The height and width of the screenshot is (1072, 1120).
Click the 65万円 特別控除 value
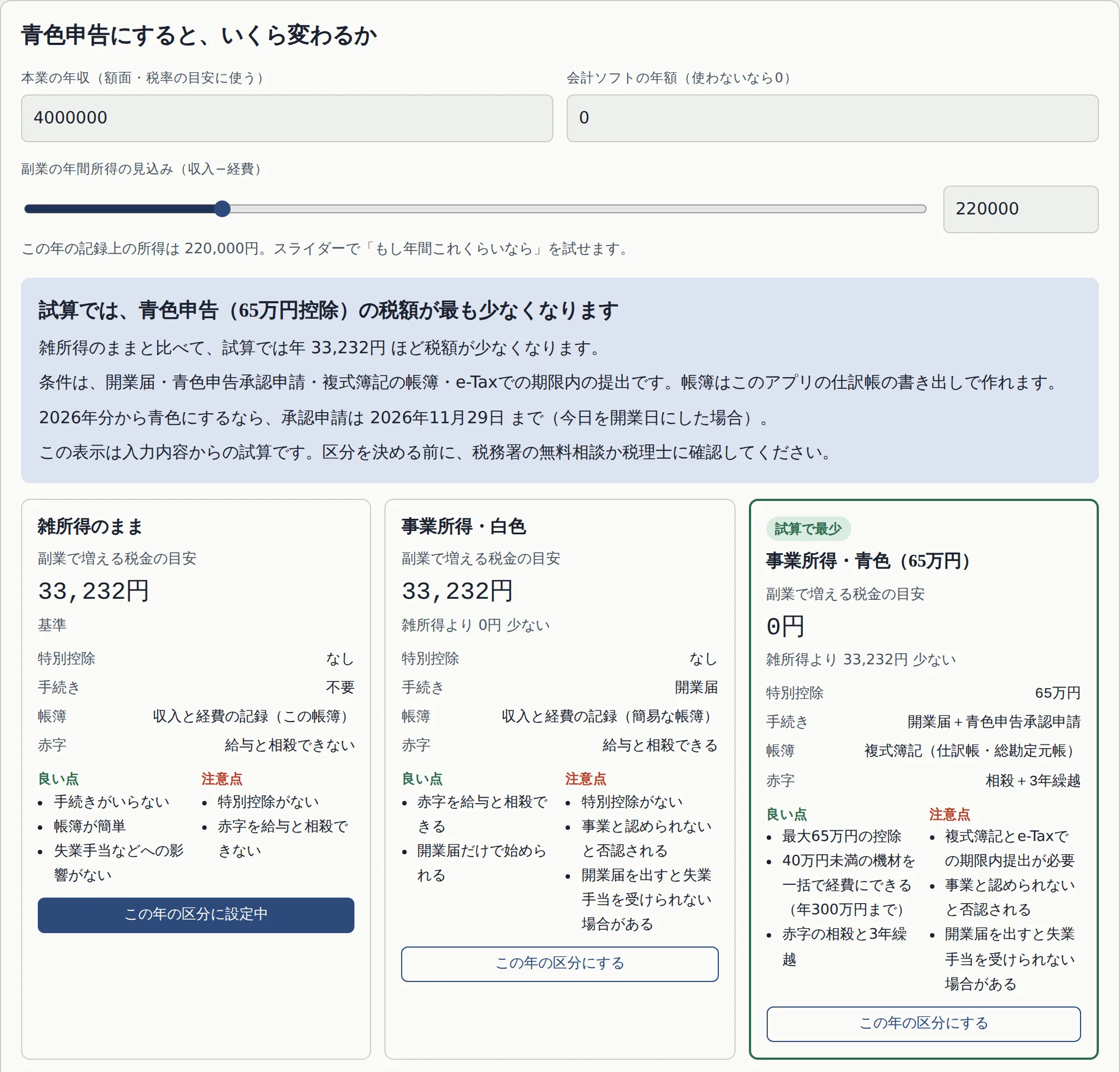point(1058,693)
